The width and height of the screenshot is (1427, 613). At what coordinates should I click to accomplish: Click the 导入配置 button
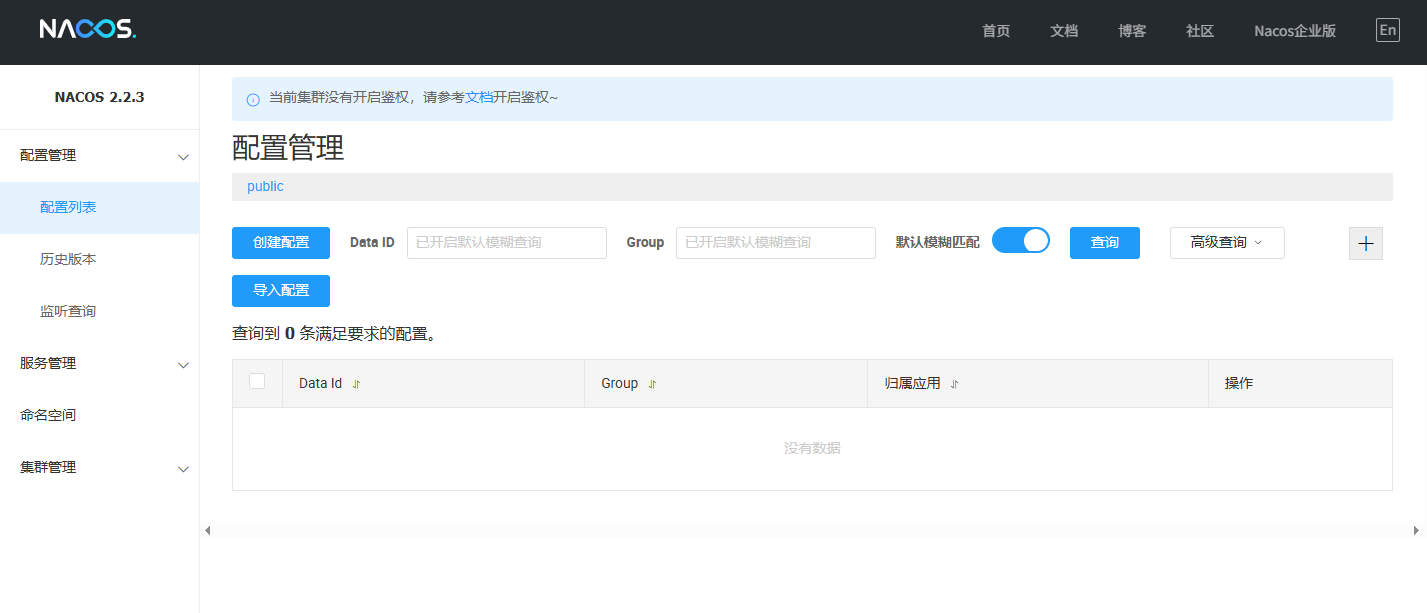[x=281, y=291]
